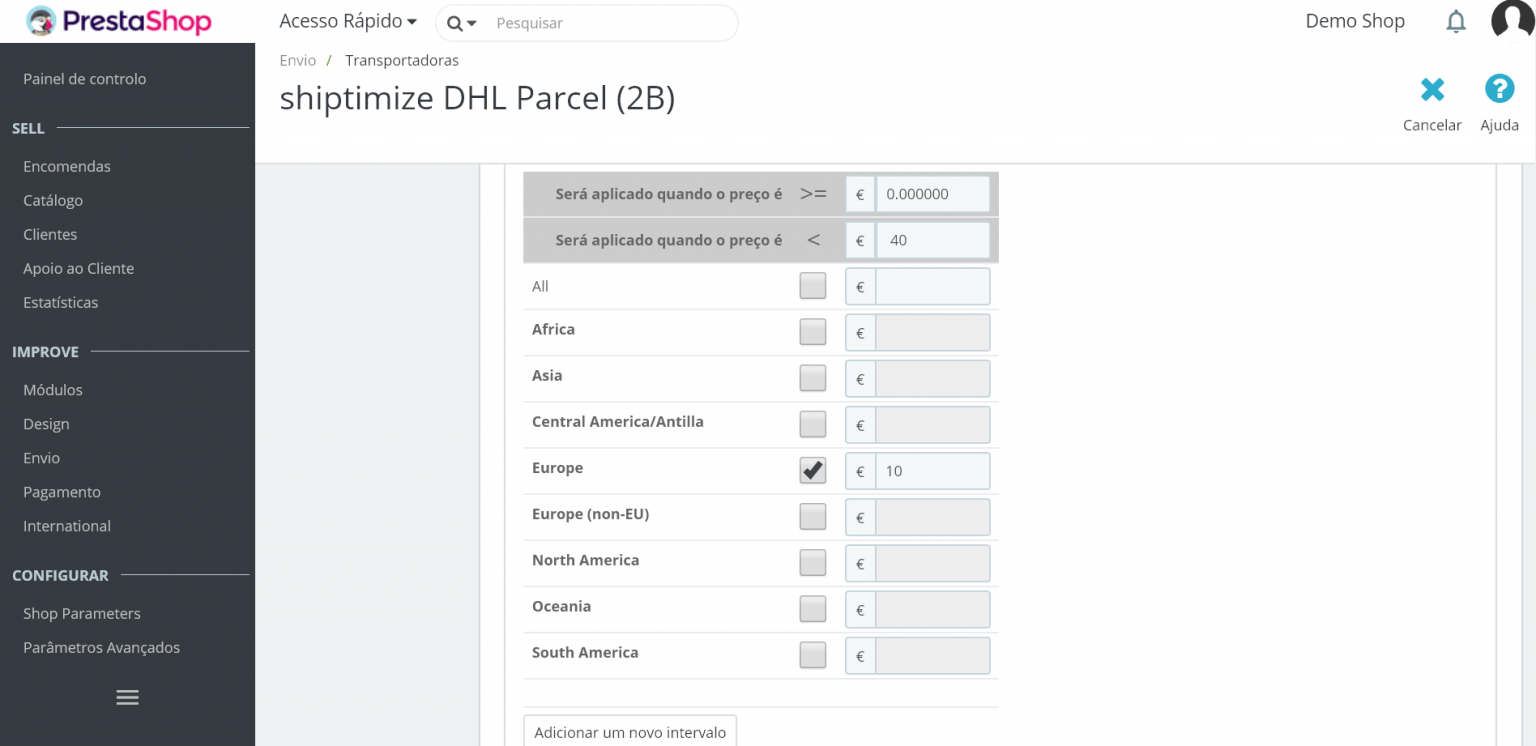Check the All zones checkbox

(x=813, y=286)
